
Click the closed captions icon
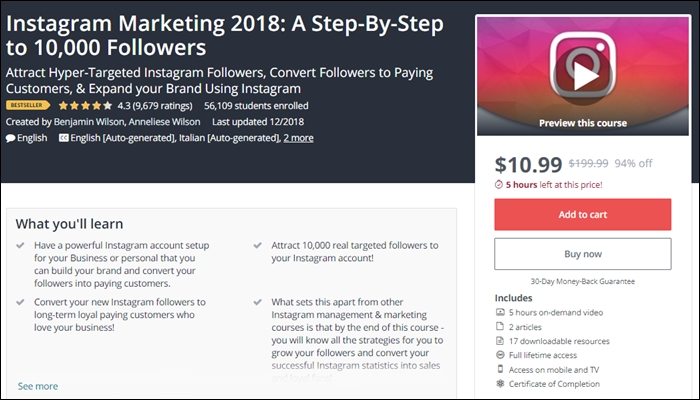[65, 137]
